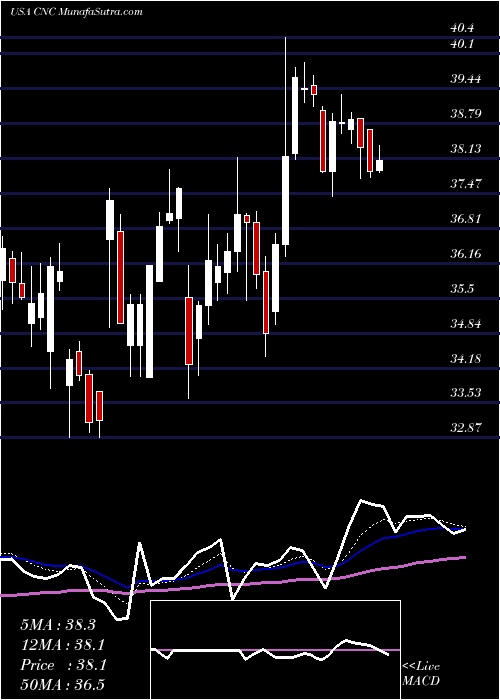This screenshot has height=700, width=500.
Task: Click inside the Live MACD inset chart
Action: tap(275, 650)
